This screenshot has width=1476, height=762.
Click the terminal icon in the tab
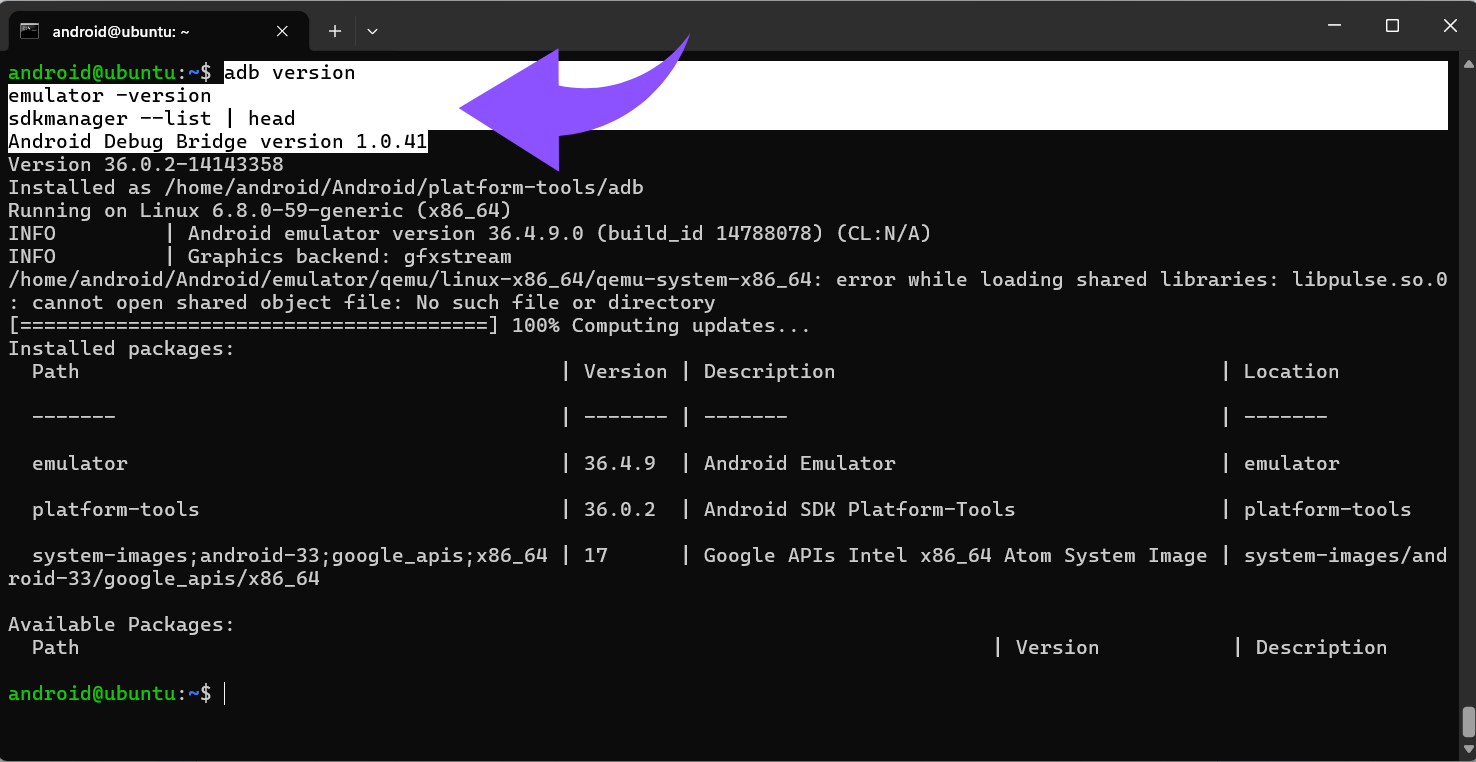point(30,31)
